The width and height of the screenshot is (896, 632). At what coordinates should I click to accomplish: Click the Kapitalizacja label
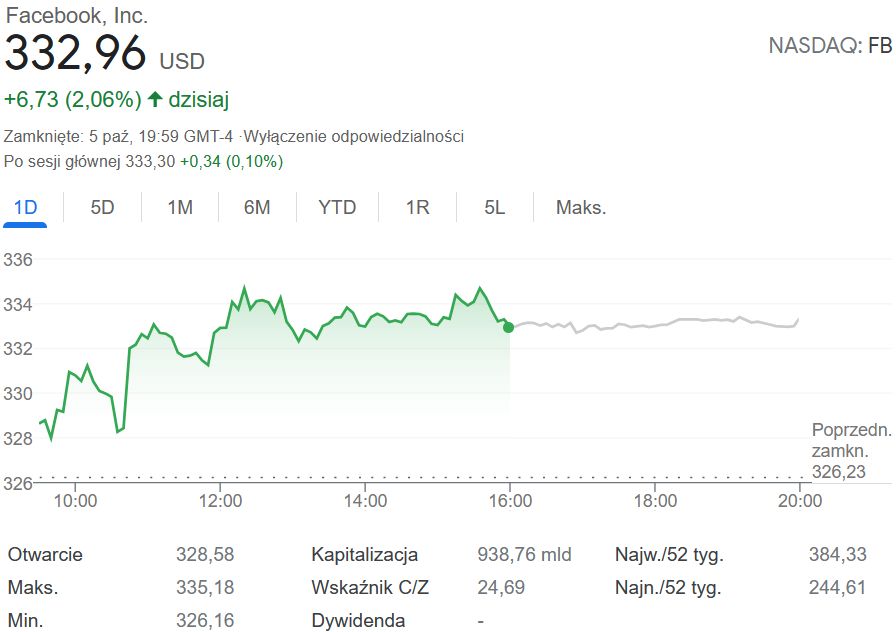[364, 554]
